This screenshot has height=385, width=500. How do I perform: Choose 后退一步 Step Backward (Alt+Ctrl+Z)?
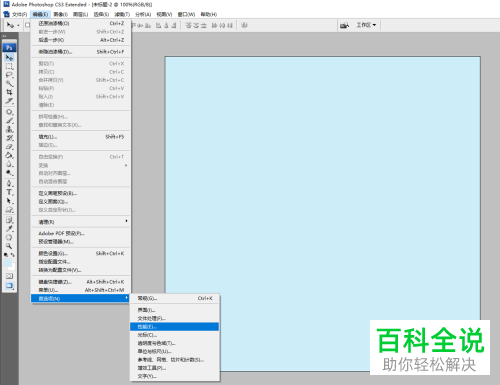click(x=80, y=40)
